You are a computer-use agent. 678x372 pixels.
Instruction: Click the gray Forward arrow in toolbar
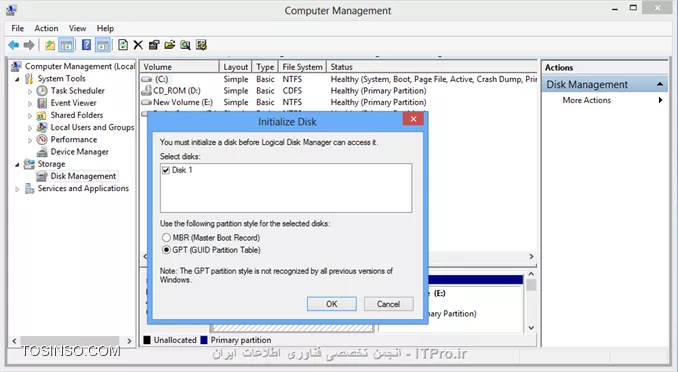coord(29,45)
